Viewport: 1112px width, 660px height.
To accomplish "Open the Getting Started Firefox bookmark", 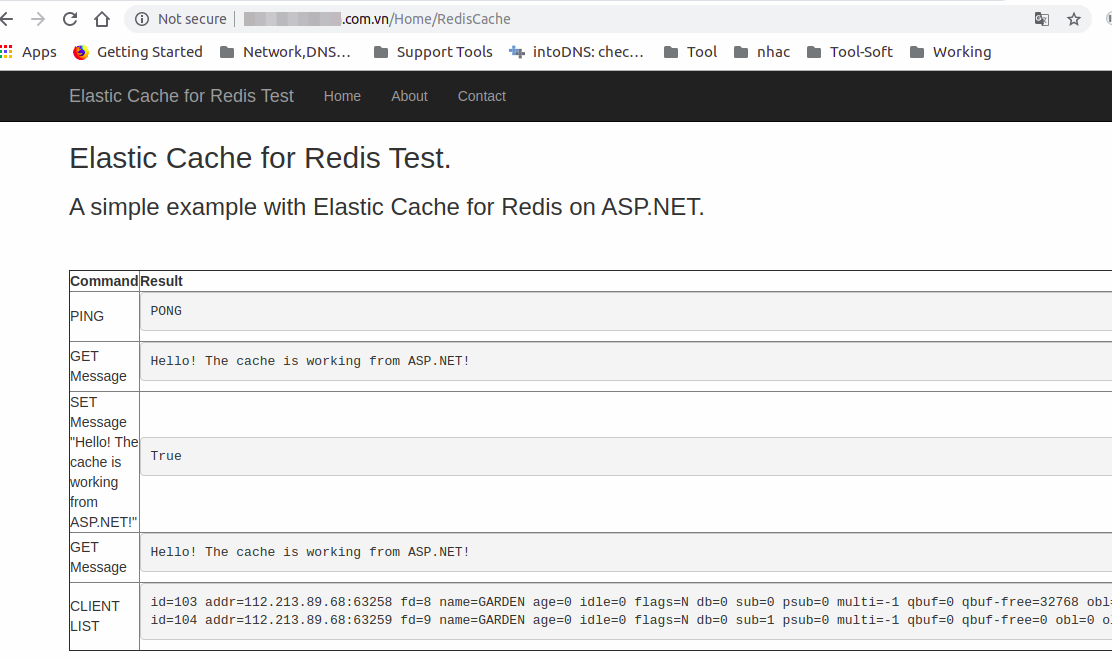I will pos(138,52).
